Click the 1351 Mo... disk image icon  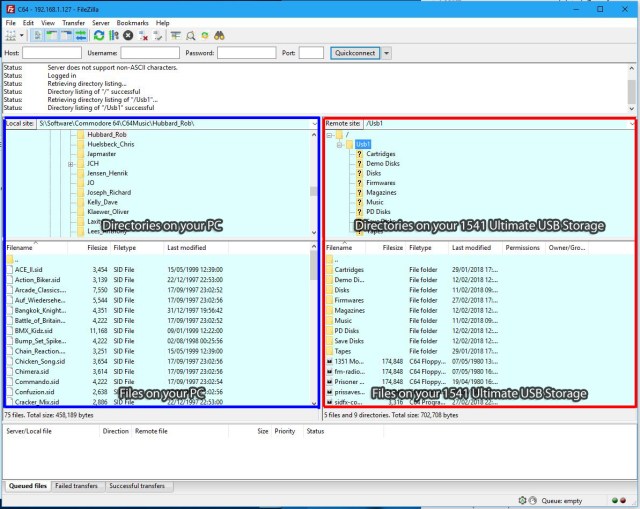click(329, 361)
